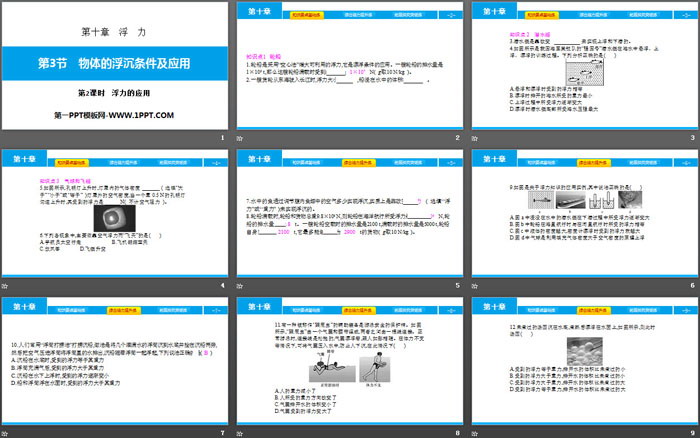Viewport: 700px width, 438px height.
Task: Select slide 2 thumbnail about 轮船
Action: pyautogui.click(x=350, y=66)
